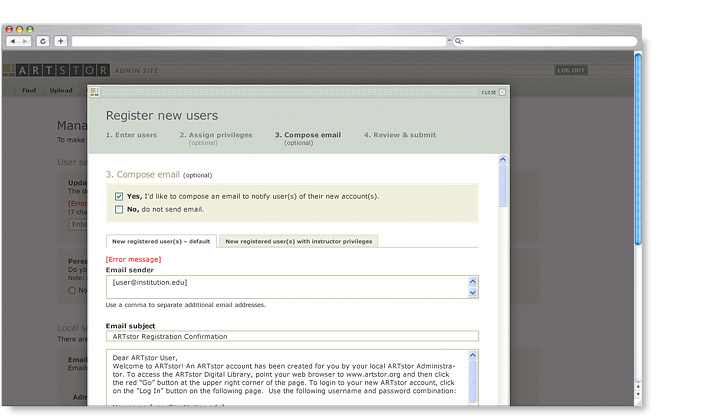Screen dimensions: 715x420
Task: Click the Email sender scroll up arrow
Action: click(473, 281)
